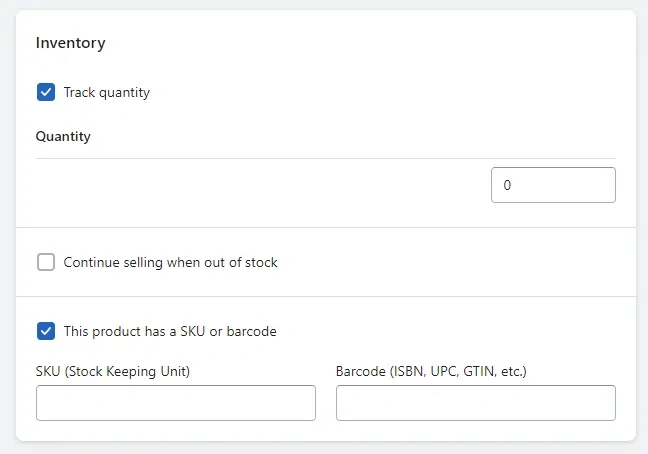Untick the SKU or barcode checkbox
Image resolution: width=648 pixels, height=454 pixels.
click(x=46, y=331)
